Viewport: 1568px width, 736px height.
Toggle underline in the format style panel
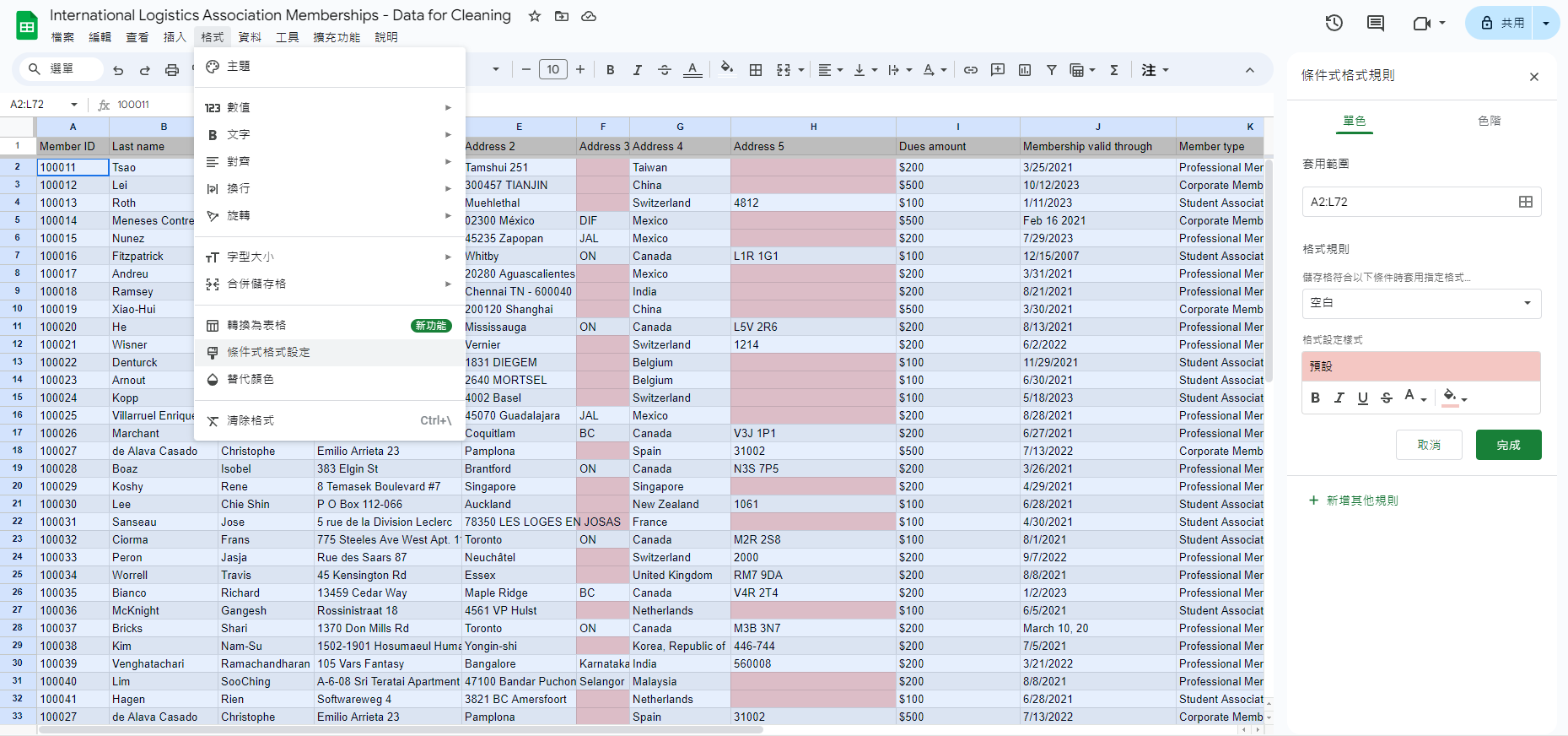[x=1362, y=398]
